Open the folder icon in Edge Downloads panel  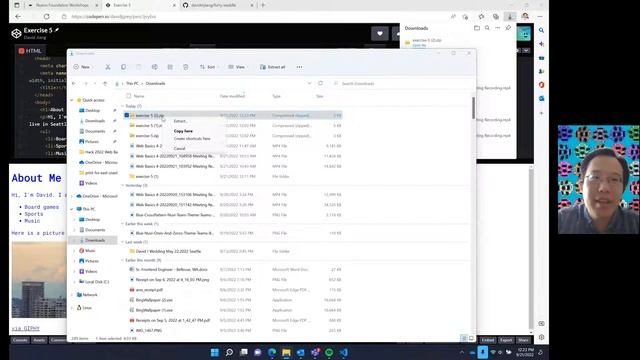click(477, 28)
